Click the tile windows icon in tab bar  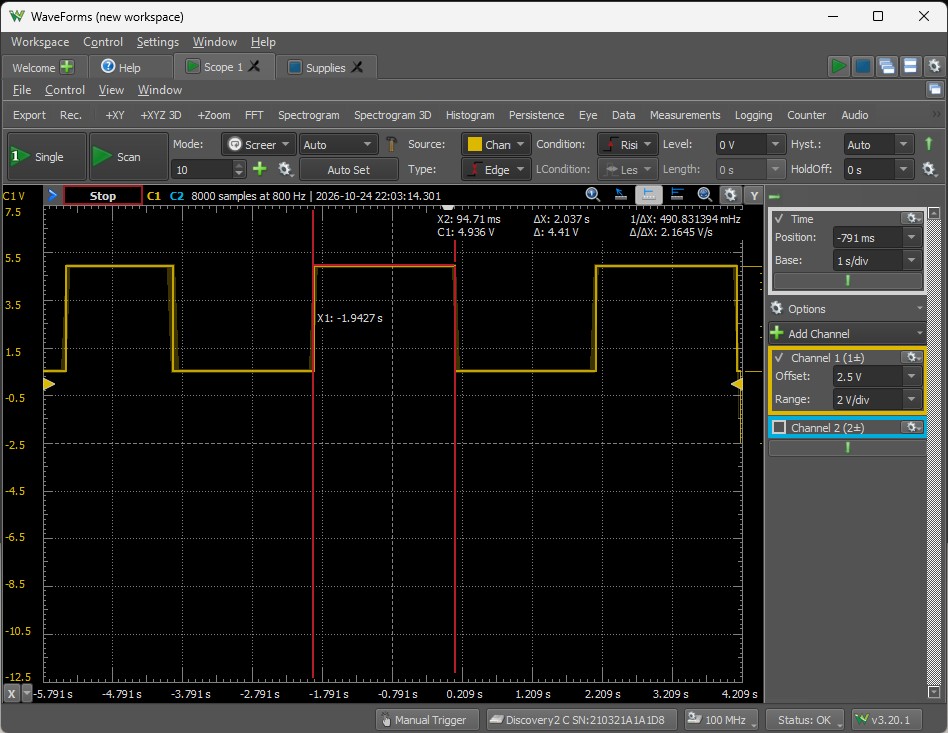tap(911, 66)
